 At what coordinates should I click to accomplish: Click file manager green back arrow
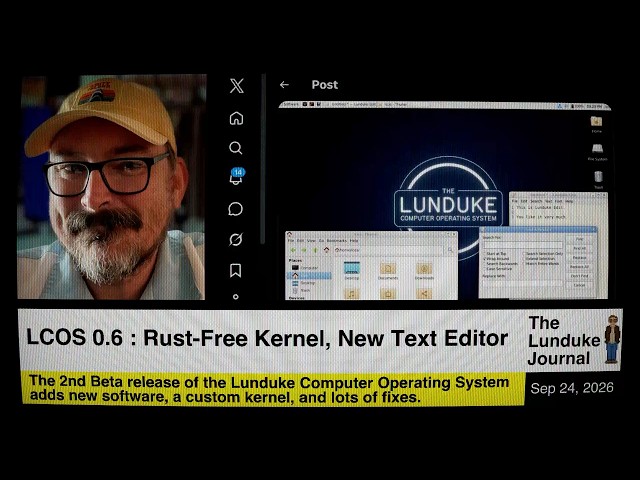tap(293, 250)
